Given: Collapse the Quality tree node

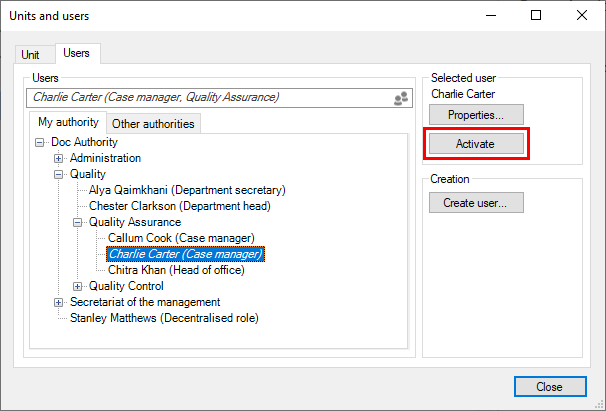Looking at the screenshot, I should (x=59, y=174).
